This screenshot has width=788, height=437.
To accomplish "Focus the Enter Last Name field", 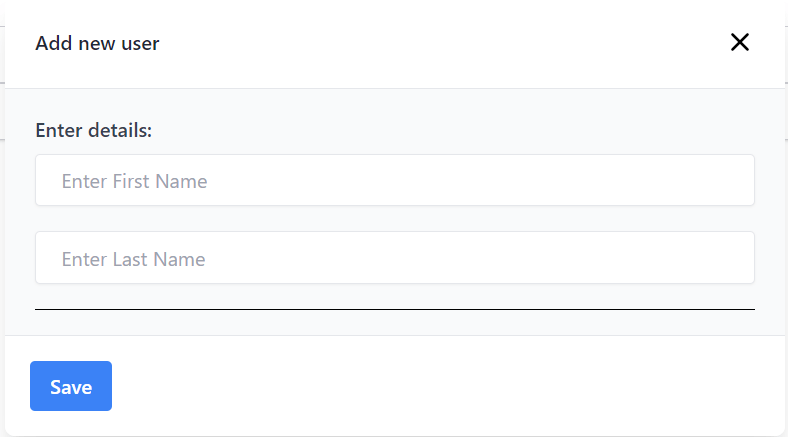I will (394, 259).
